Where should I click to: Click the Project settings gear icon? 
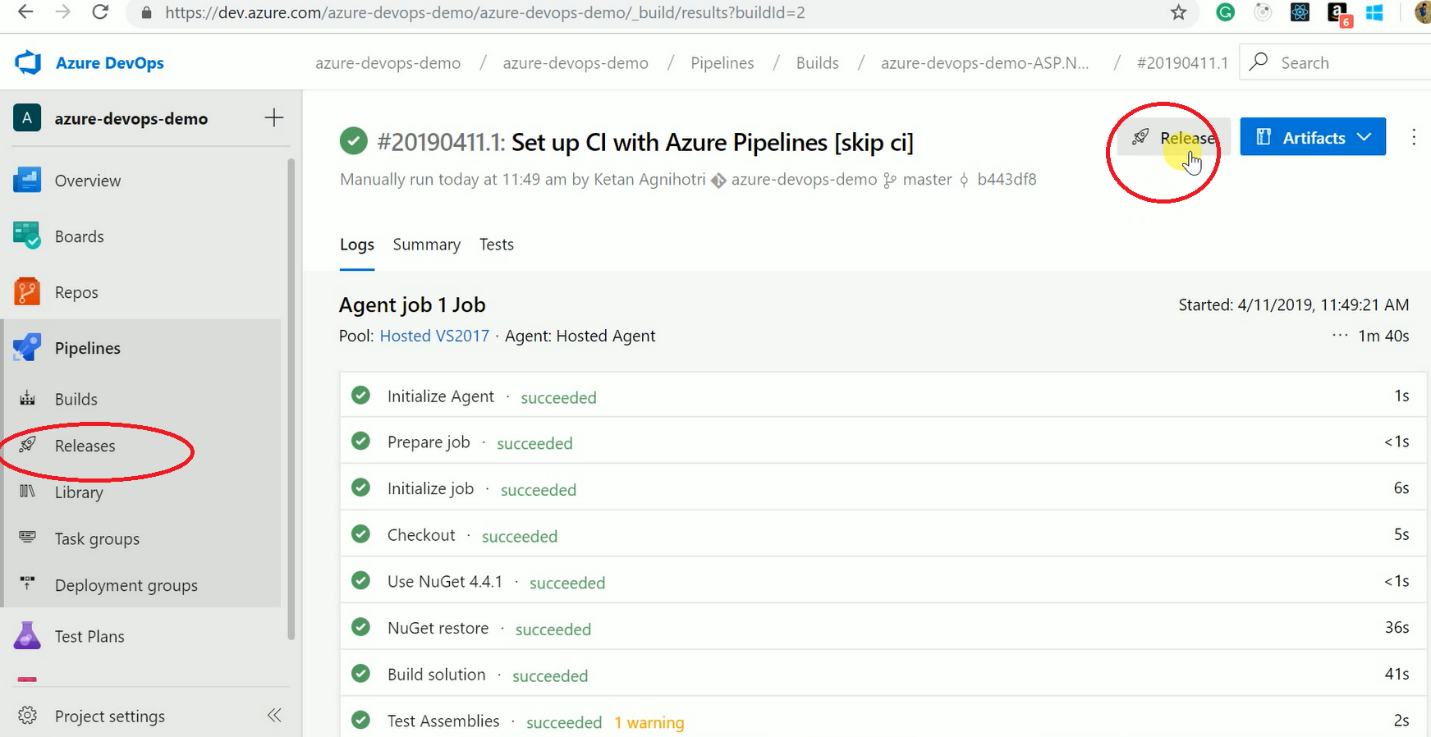[28, 716]
